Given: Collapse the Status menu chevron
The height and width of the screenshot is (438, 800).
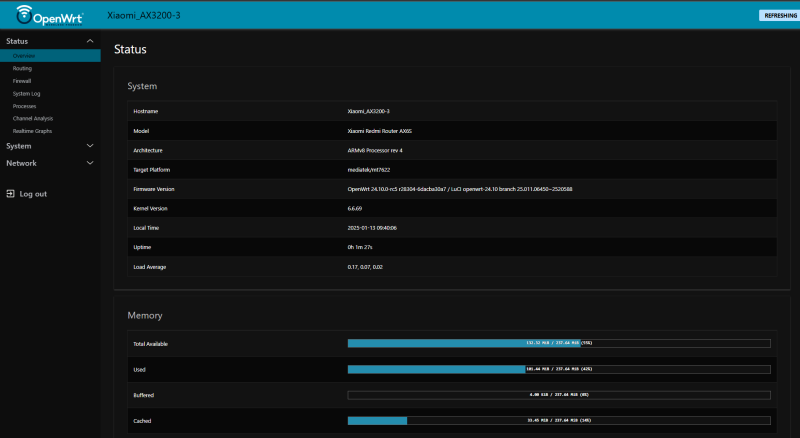Looking at the screenshot, I should coord(90,41).
